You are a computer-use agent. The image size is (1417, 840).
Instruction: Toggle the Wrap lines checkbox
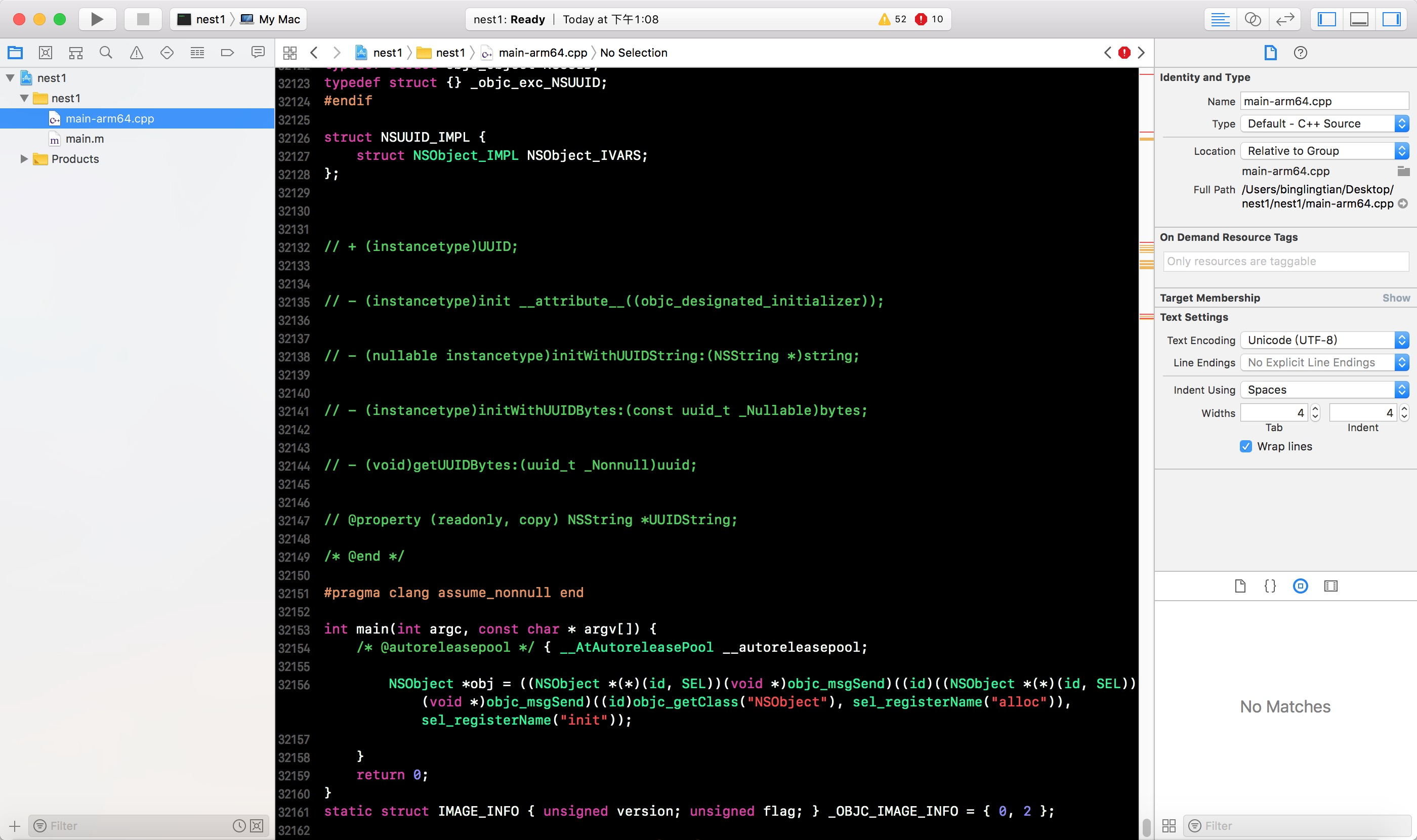coord(1245,446)
